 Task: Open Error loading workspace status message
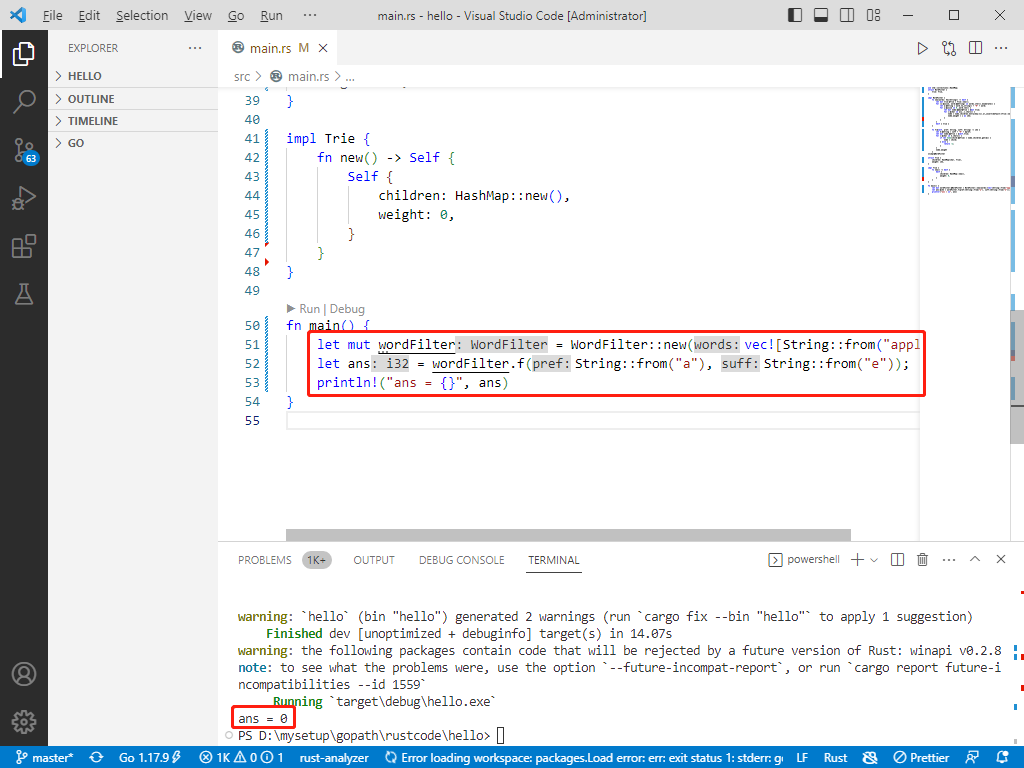[584, 758]
